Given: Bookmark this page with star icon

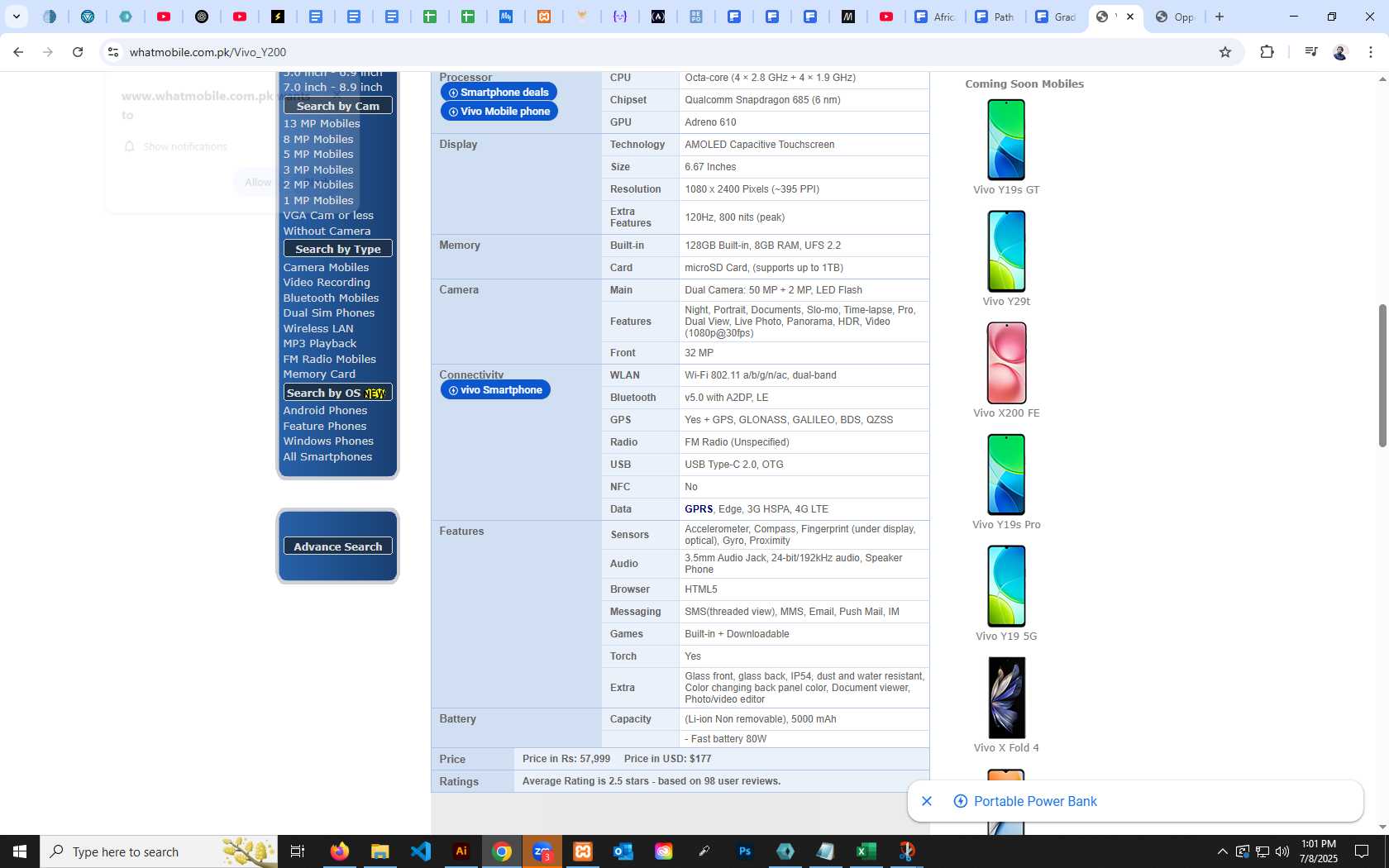Looking at the screenshot, I should pyautogui.click(x=1225, y=52).
